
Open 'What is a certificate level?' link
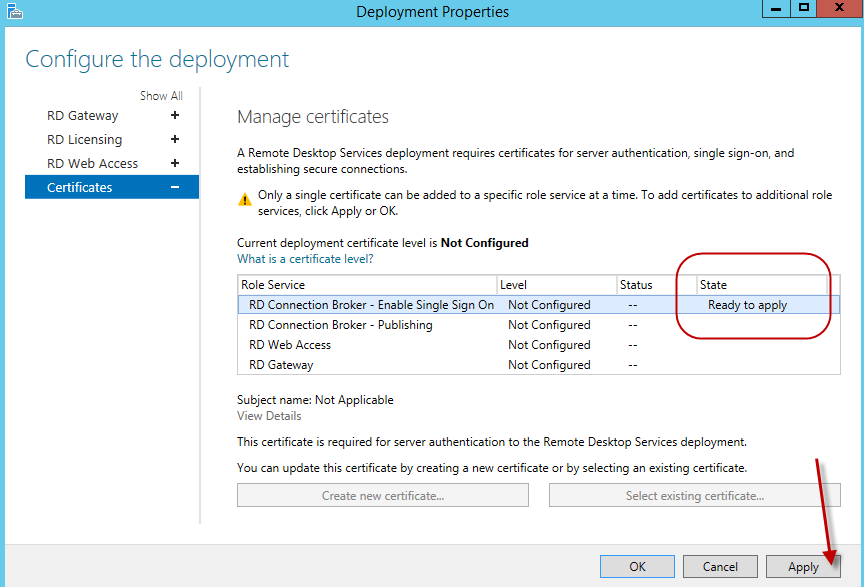pyautogui.click(x=305, y=259)
